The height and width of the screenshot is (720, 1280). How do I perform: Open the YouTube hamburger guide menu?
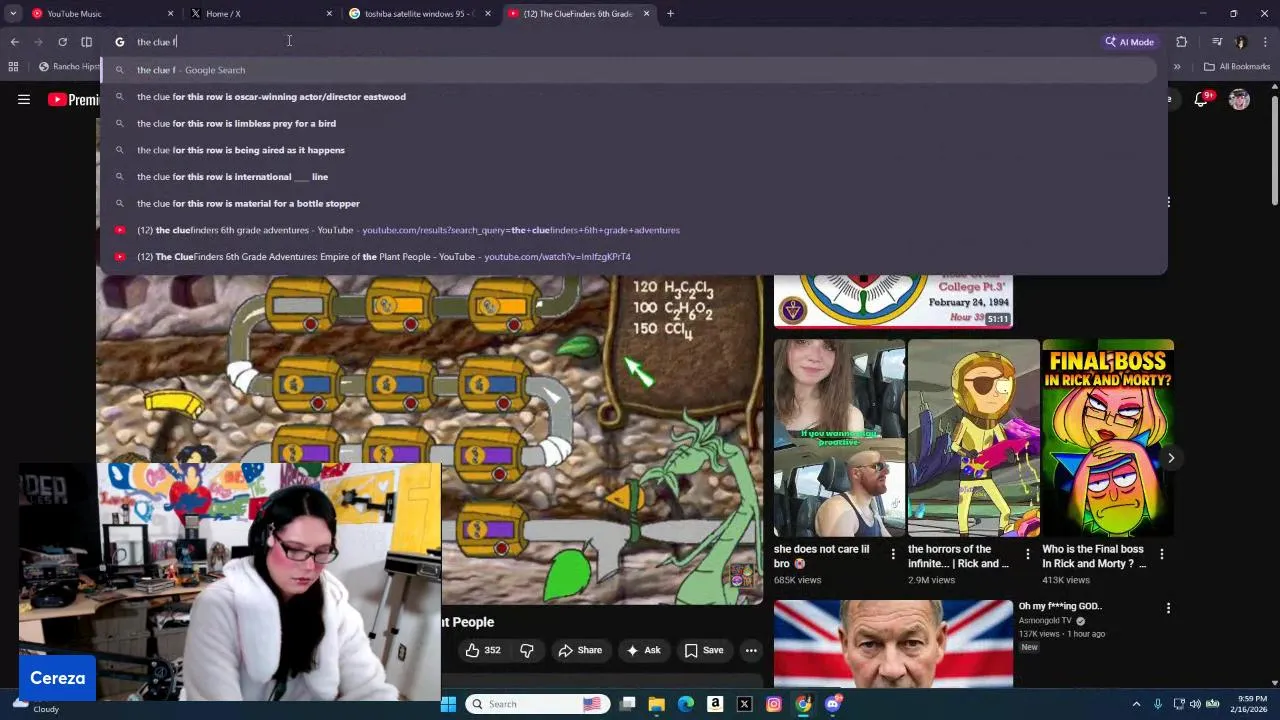pyautogui.click(x=24, y=99)
